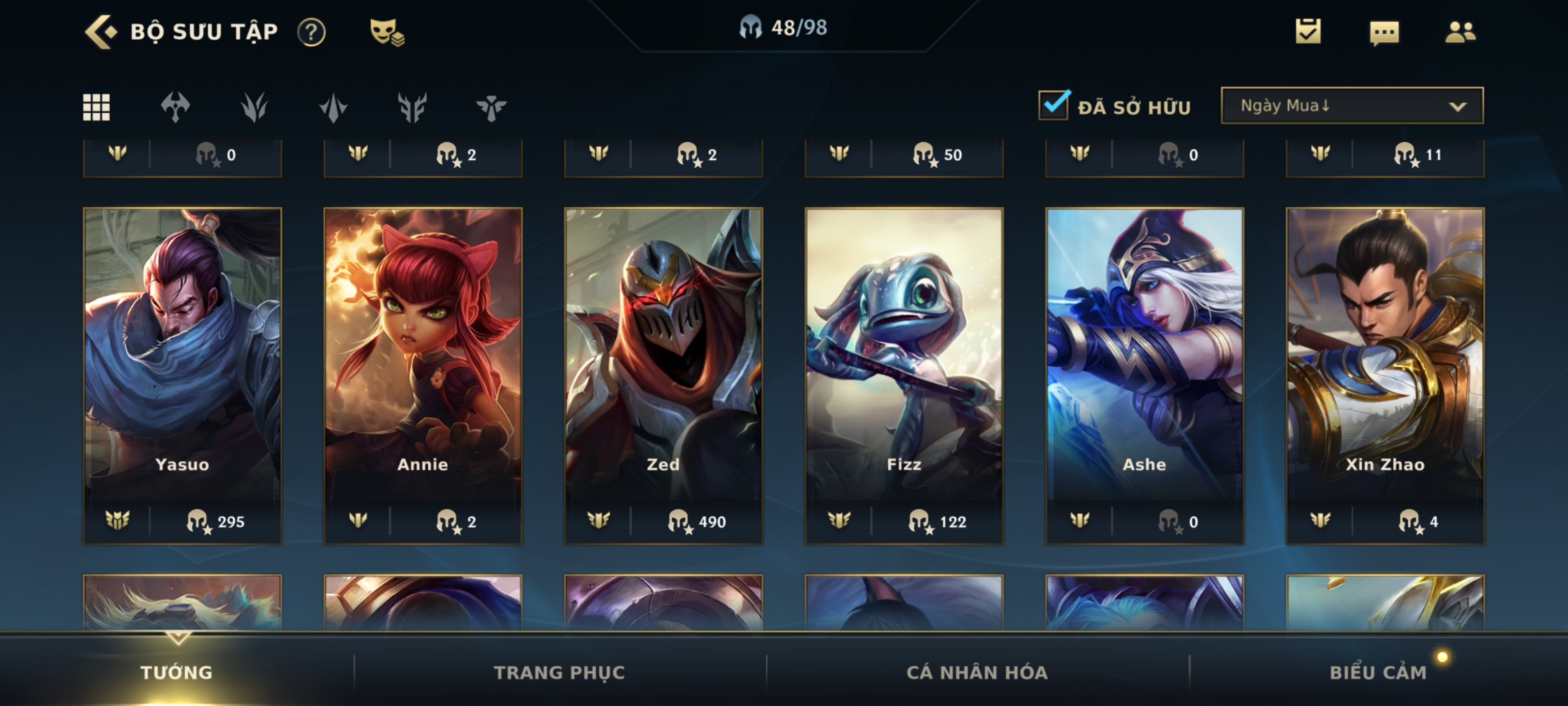Open the missions checklist icon

coord(1308,31)
